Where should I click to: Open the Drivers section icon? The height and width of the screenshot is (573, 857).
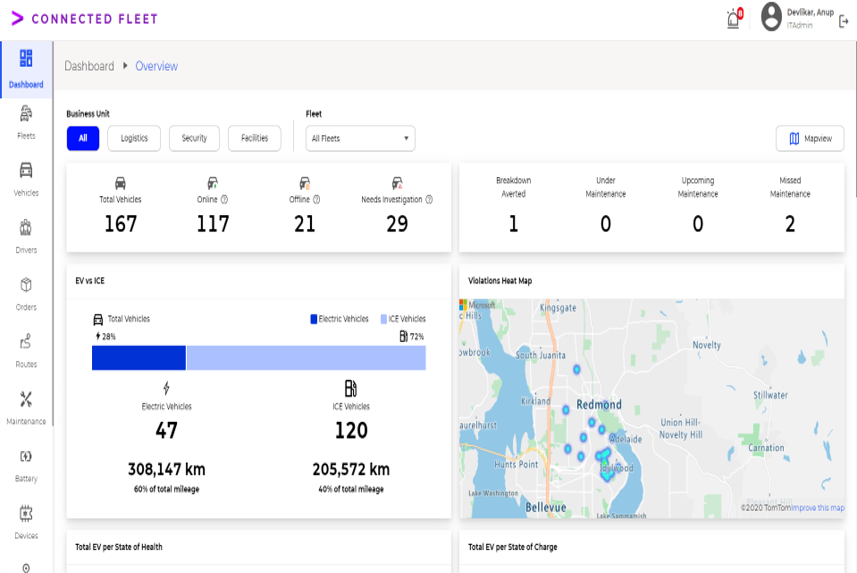pyautogui.click(x=26, y=227)
